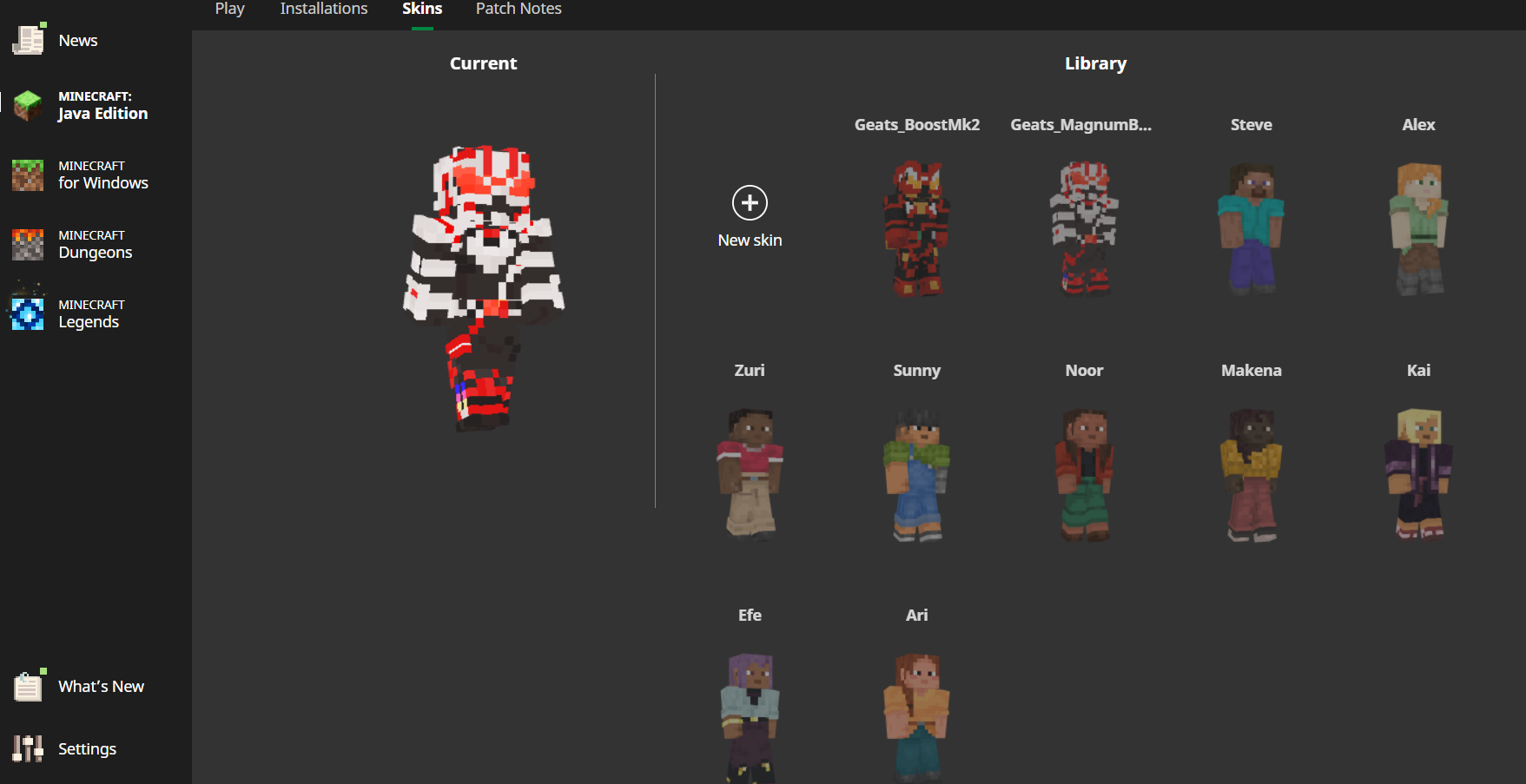Click the Noor skin name

[x=1084, y=371]
